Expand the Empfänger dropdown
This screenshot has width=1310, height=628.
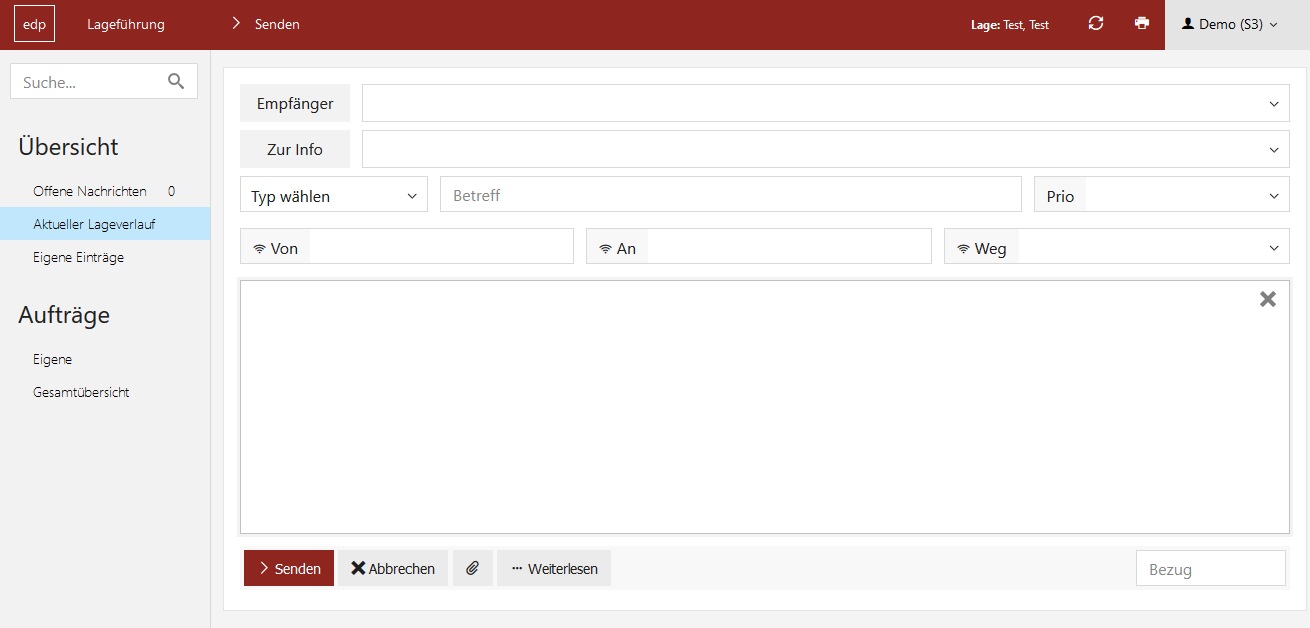point(1274,104)
